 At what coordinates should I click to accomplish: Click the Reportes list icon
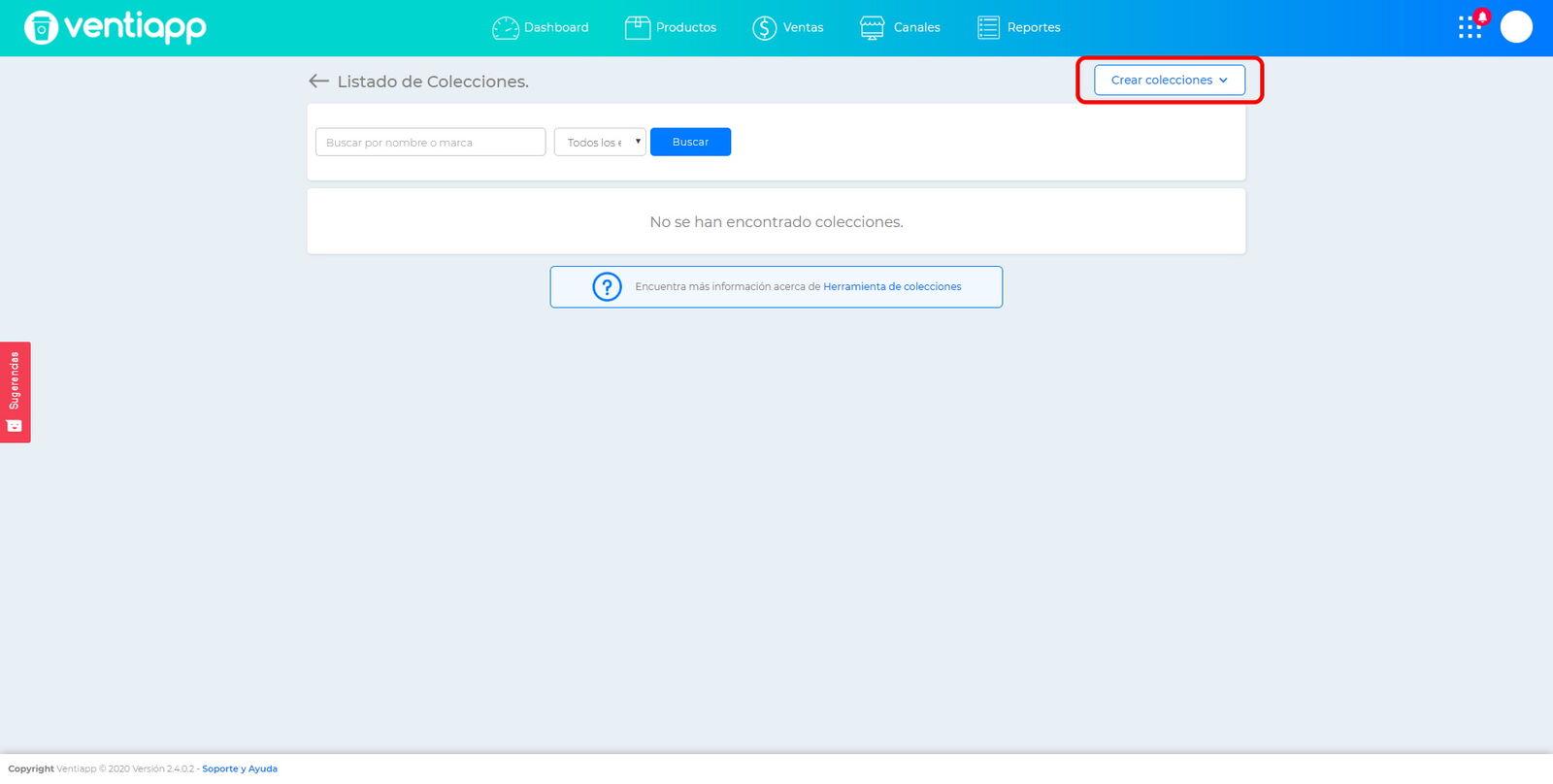[988, 28]
